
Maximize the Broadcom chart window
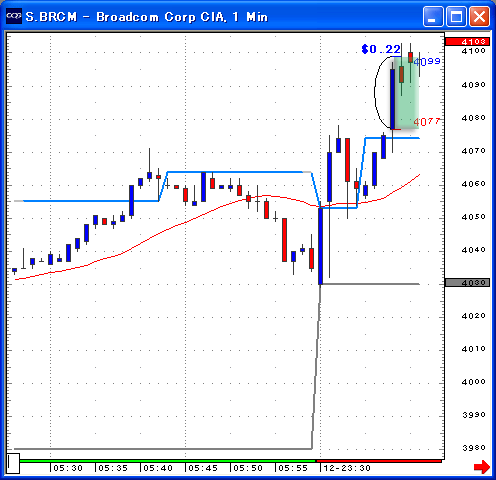(456, 16)
